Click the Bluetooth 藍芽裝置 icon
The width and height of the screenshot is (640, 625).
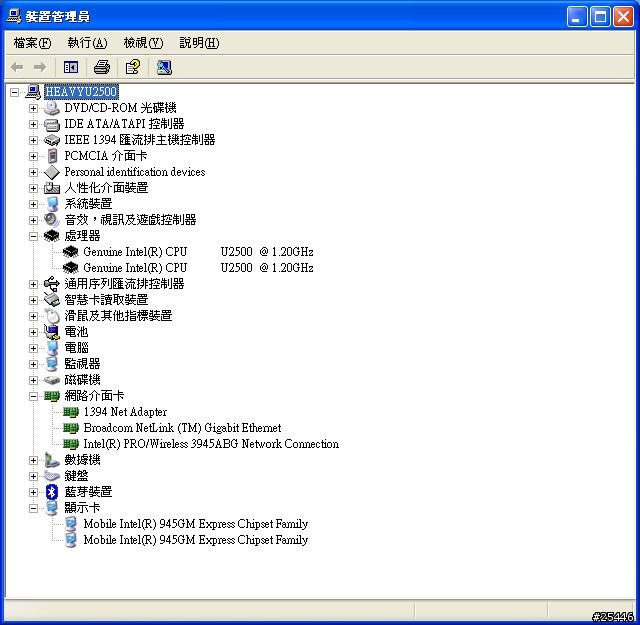coord(52,492)
